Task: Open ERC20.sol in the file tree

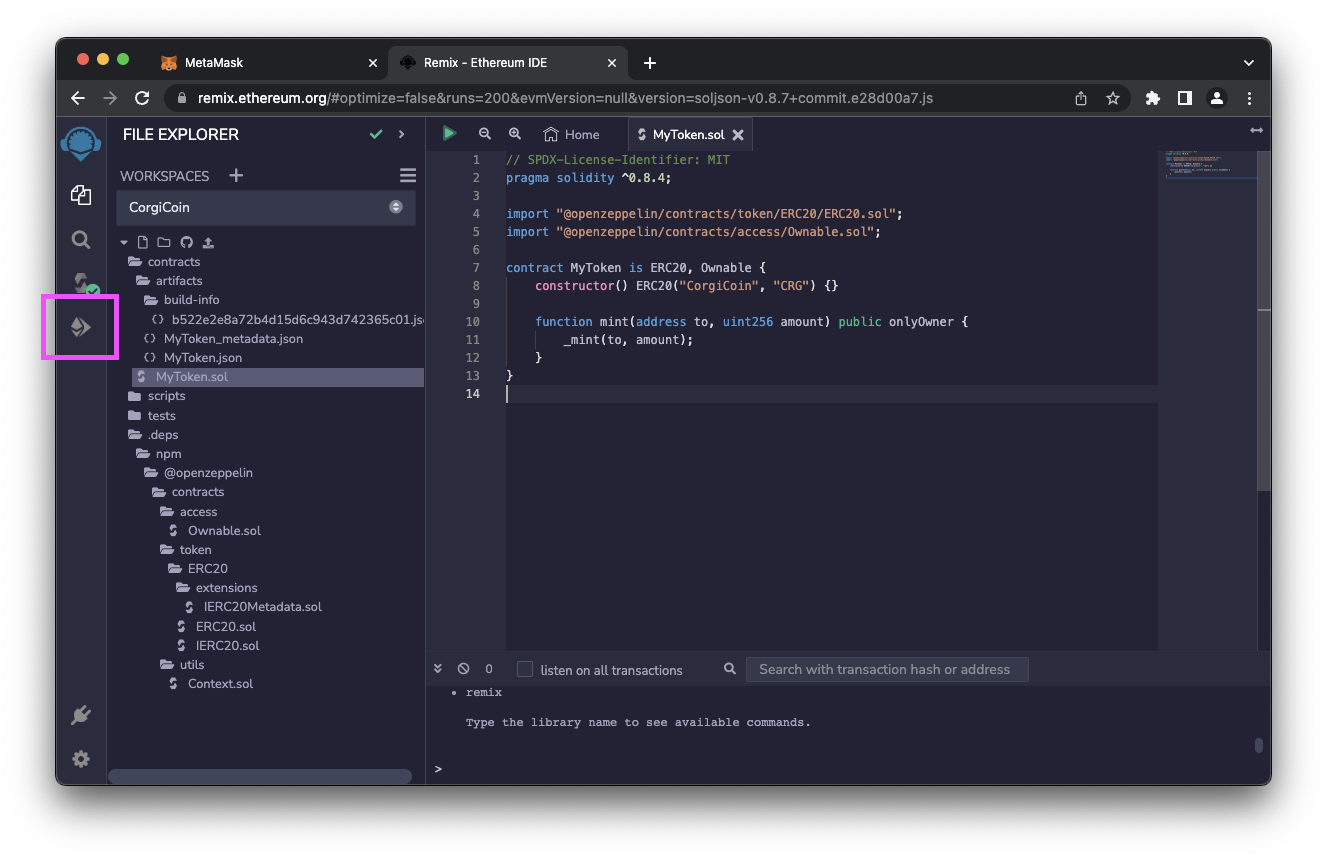Action: (x=226, y=627)
